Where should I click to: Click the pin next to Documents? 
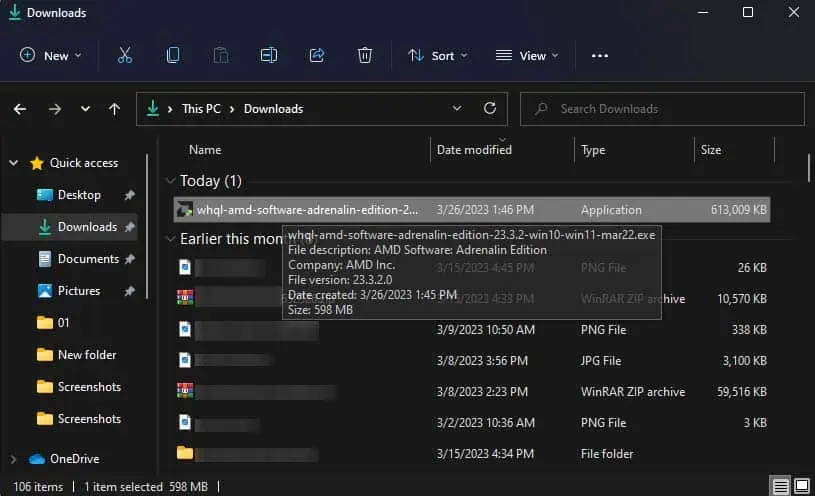pyautogui.click(x=129, y=259)
